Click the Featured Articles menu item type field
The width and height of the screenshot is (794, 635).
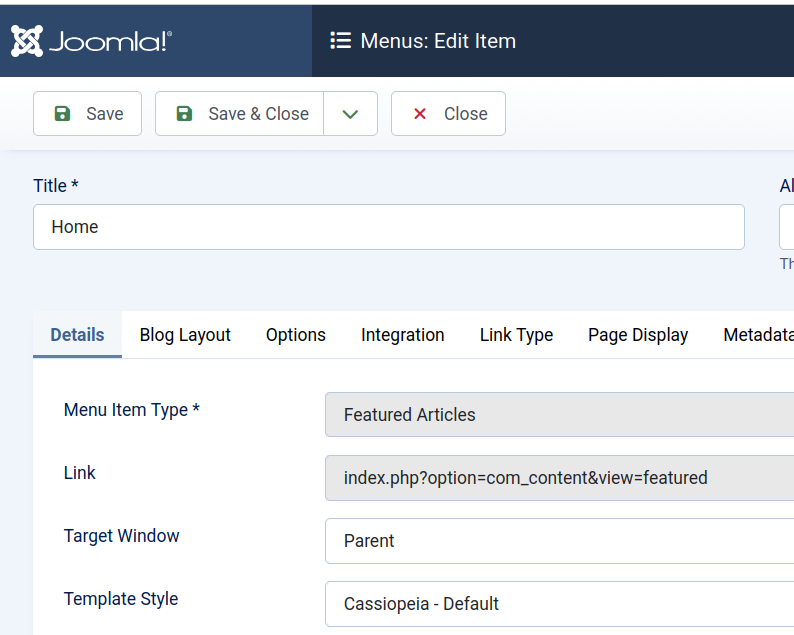click(x=558, y=415)
